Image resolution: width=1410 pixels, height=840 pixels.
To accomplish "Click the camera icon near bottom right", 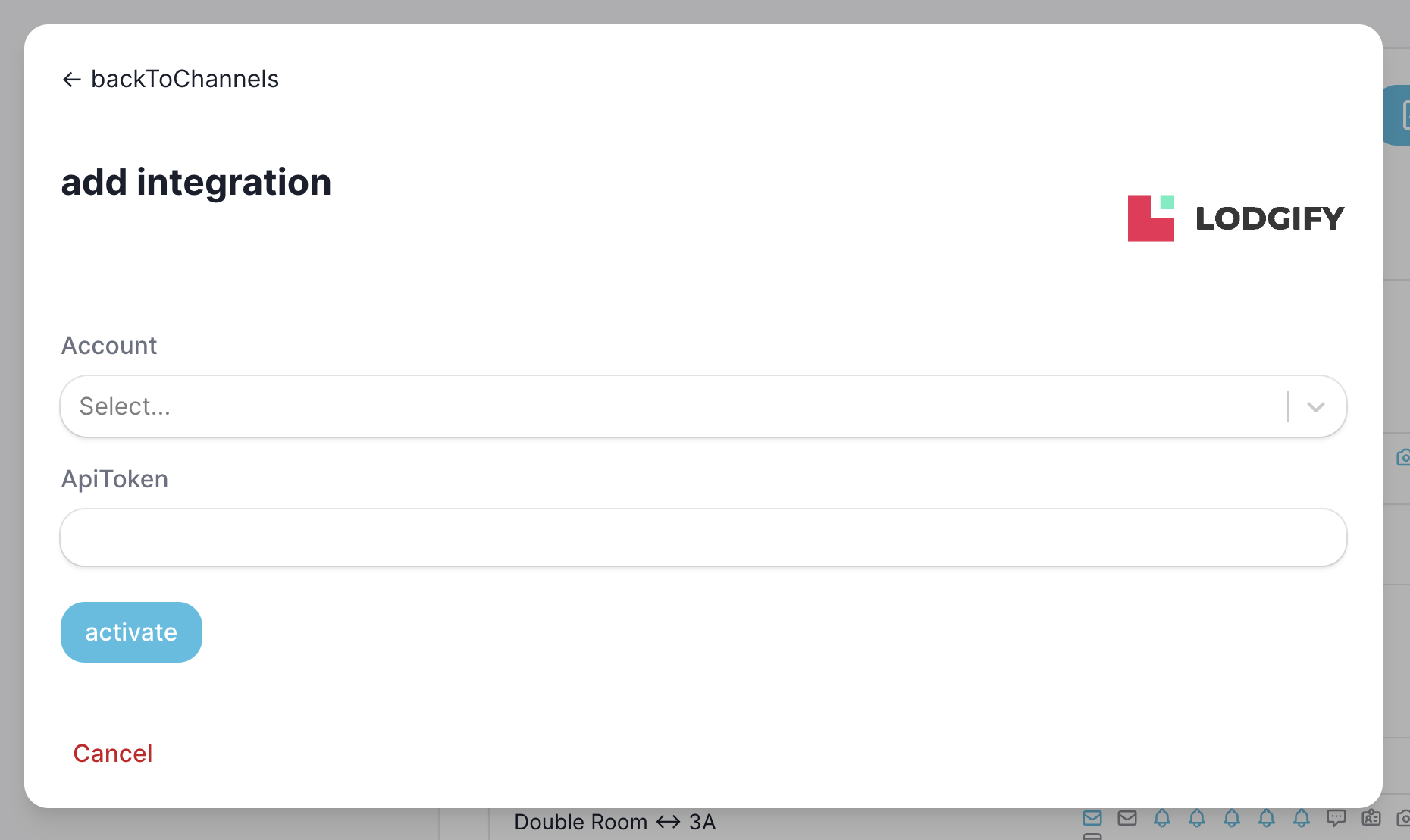I will tap(1403, 819).
